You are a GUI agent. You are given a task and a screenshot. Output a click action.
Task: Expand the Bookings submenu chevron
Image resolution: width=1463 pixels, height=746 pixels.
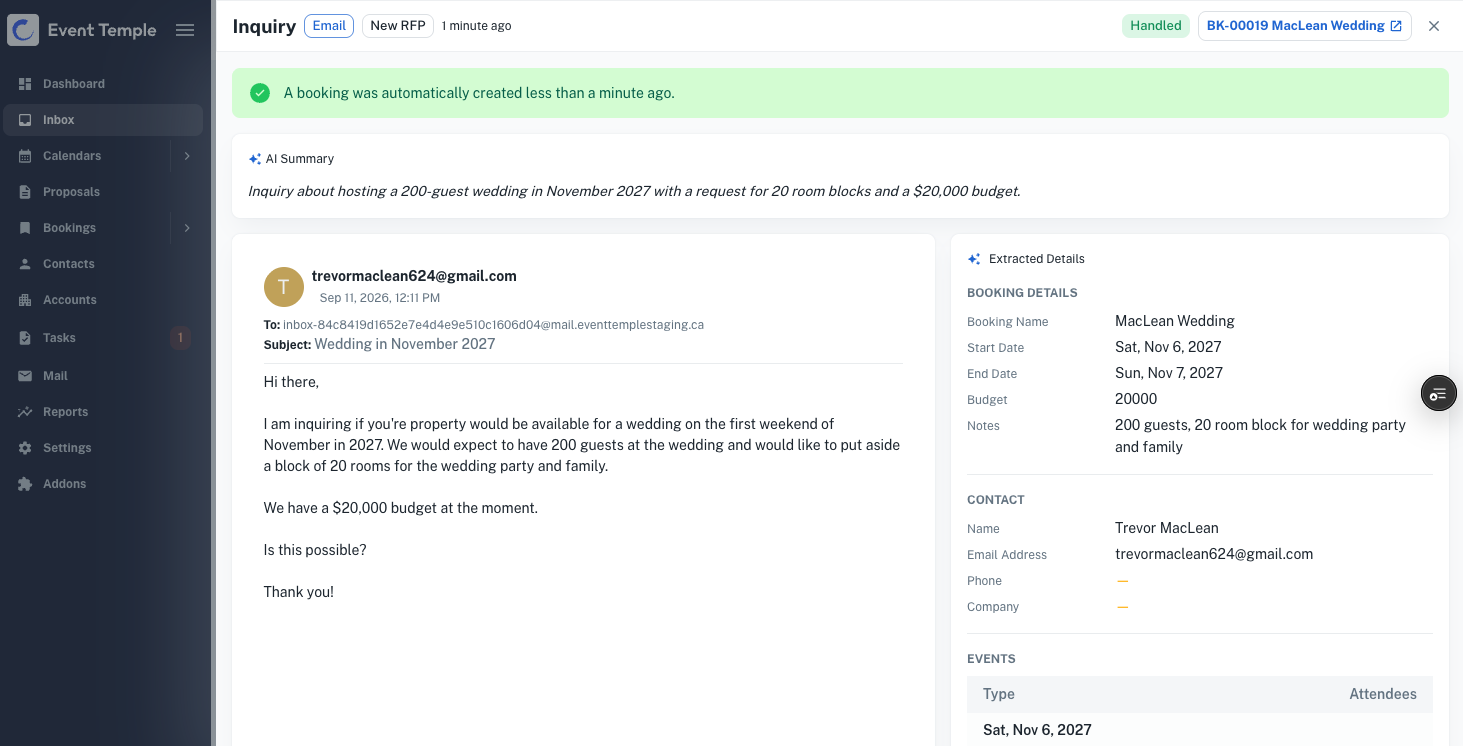pyautogui.click(x=187, y=228)
